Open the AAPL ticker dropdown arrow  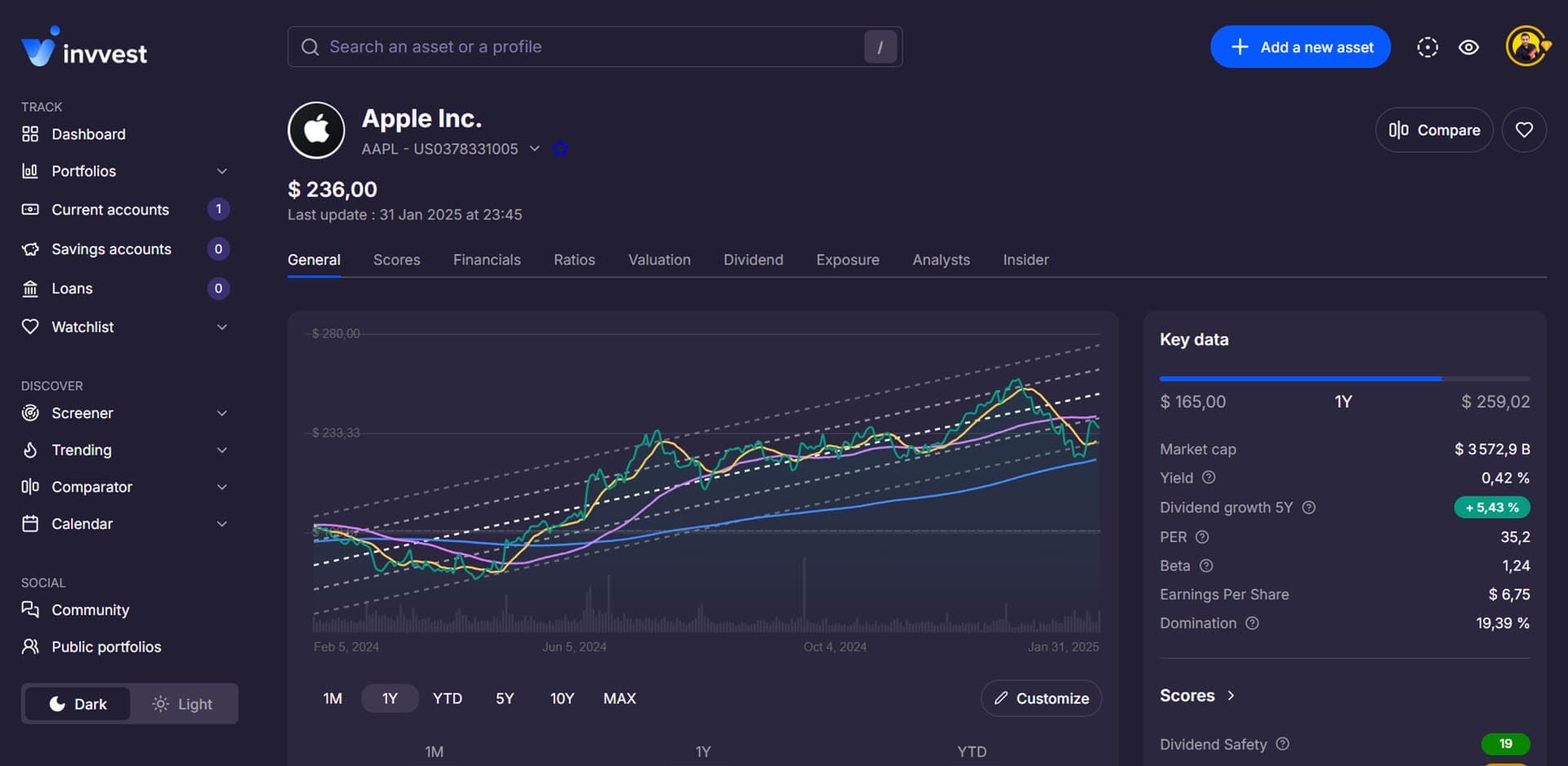coord(535,149)
